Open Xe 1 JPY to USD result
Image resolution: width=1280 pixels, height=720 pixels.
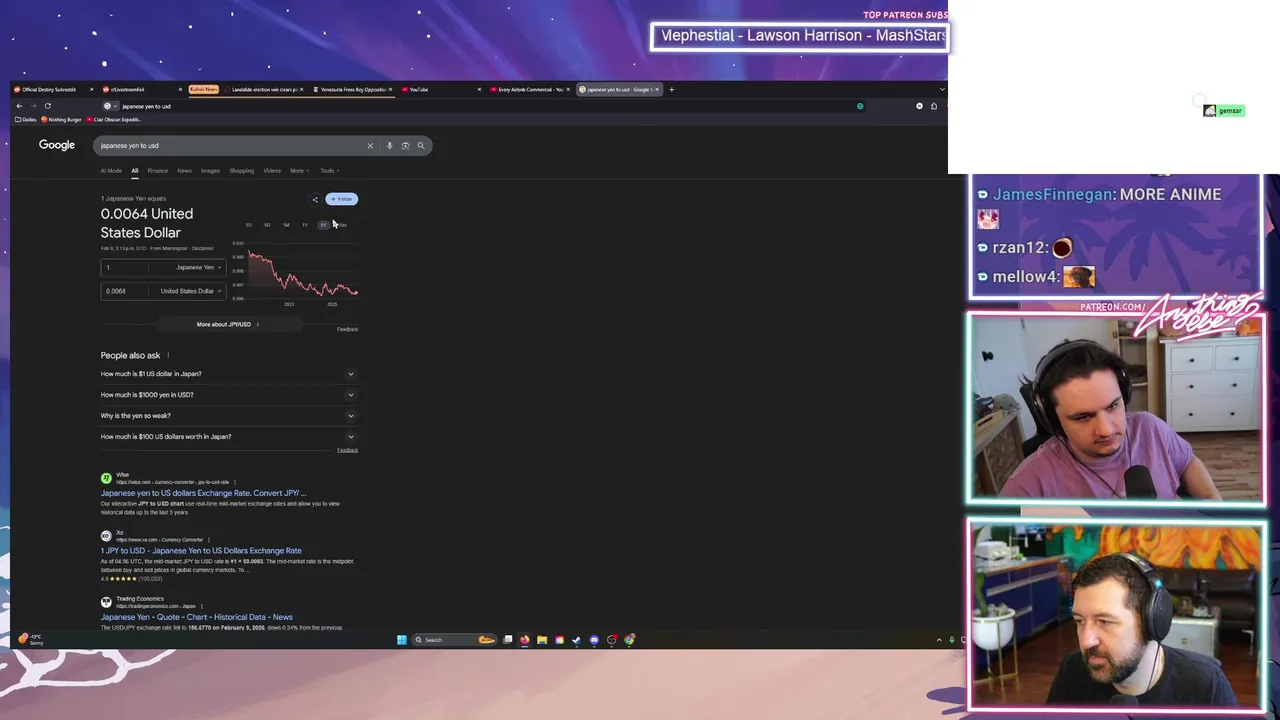200,551
